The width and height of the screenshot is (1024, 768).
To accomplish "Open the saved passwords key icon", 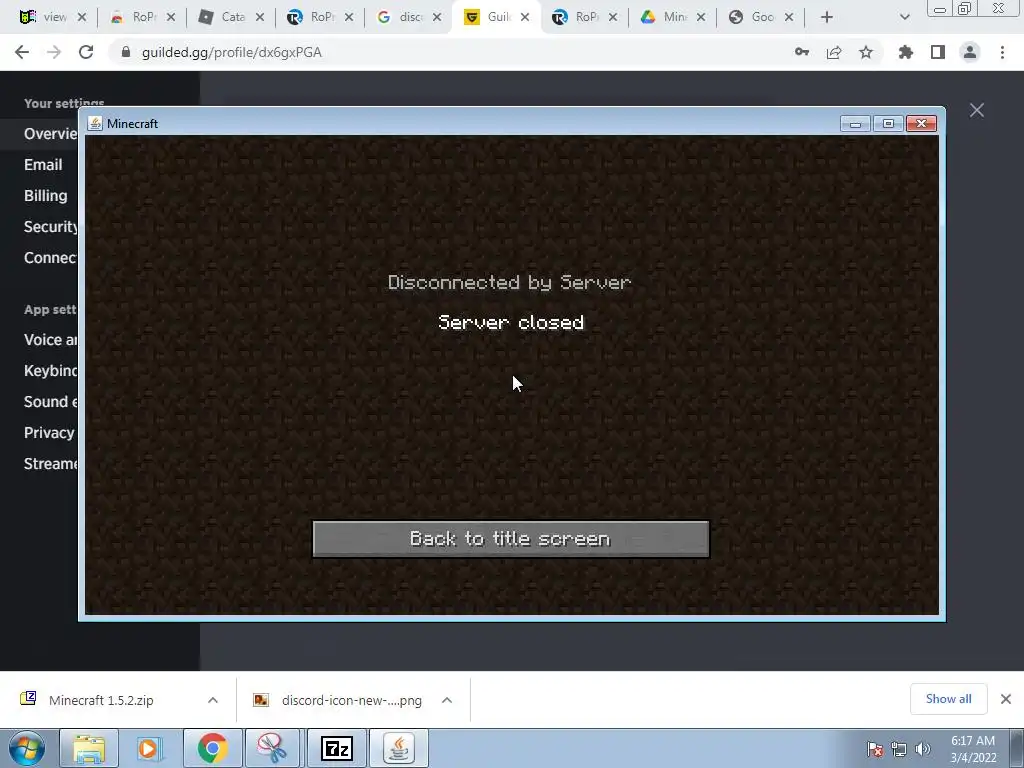I will pos(802,52).
